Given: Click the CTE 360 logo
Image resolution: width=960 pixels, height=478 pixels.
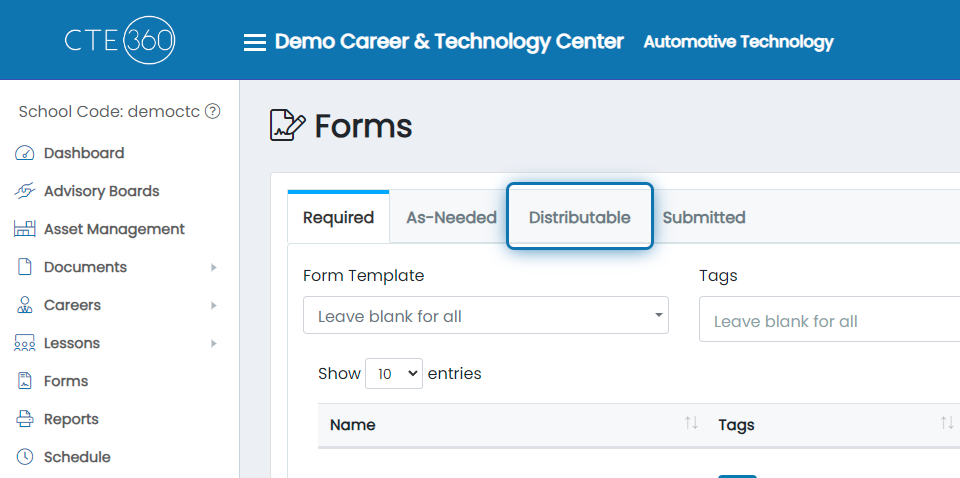Looking at the screenshot, I should 120,40.
